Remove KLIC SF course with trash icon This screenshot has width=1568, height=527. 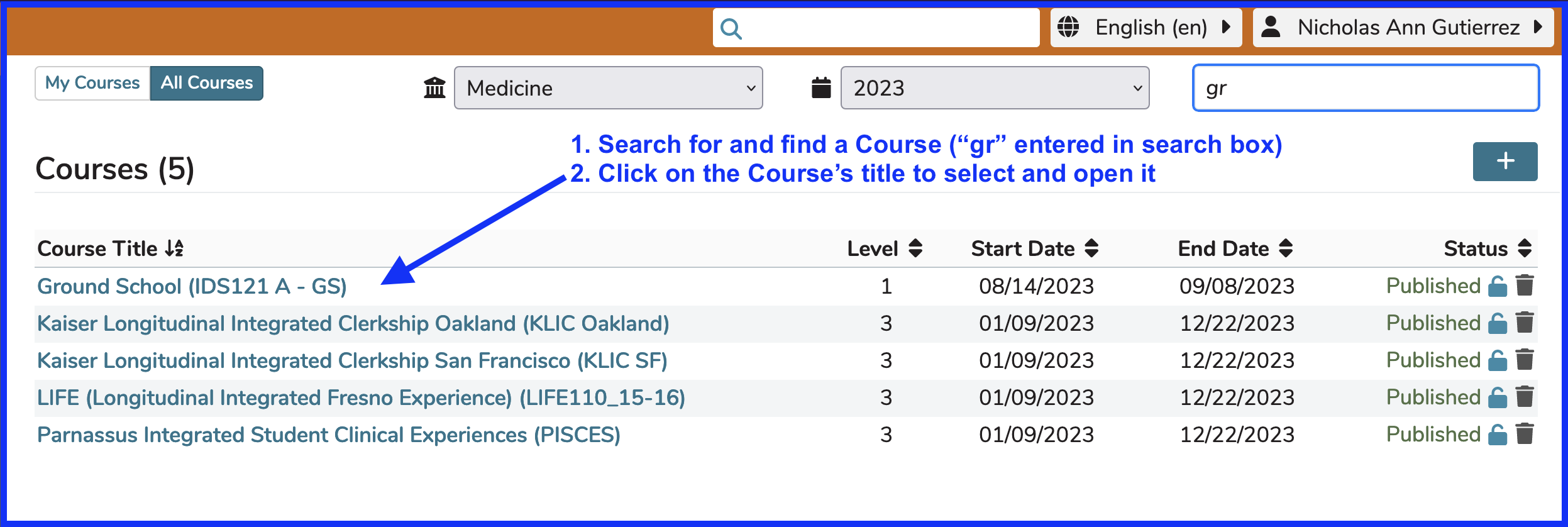pyautogui.click(x=1525, y=360)
